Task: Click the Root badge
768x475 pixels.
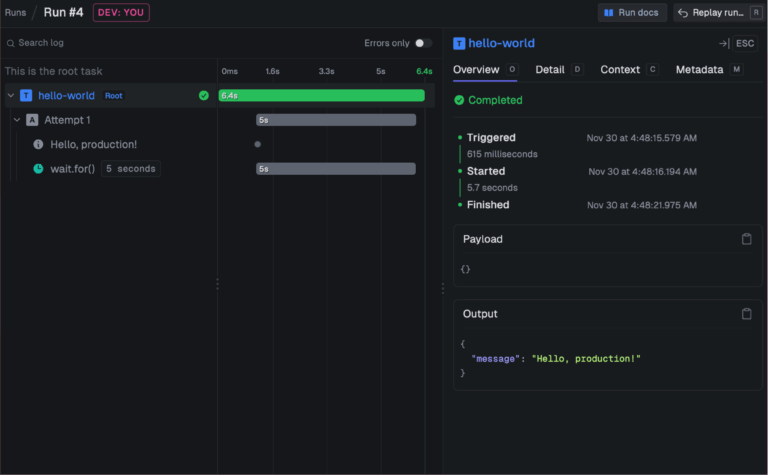Action: [x=114, y=95]
